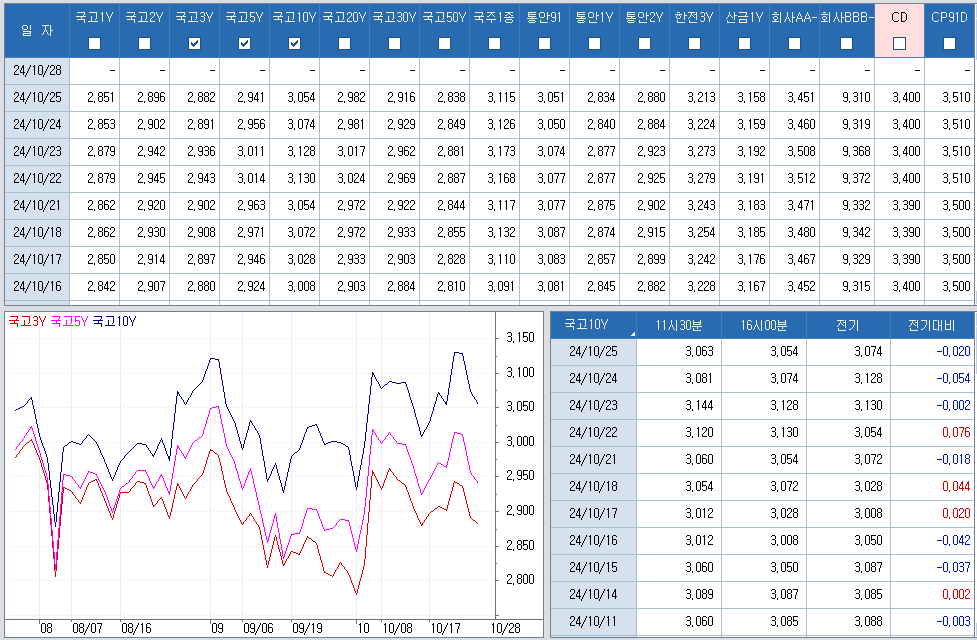
Task: Tick the CD column checkbox
Action: coord(899,43)
